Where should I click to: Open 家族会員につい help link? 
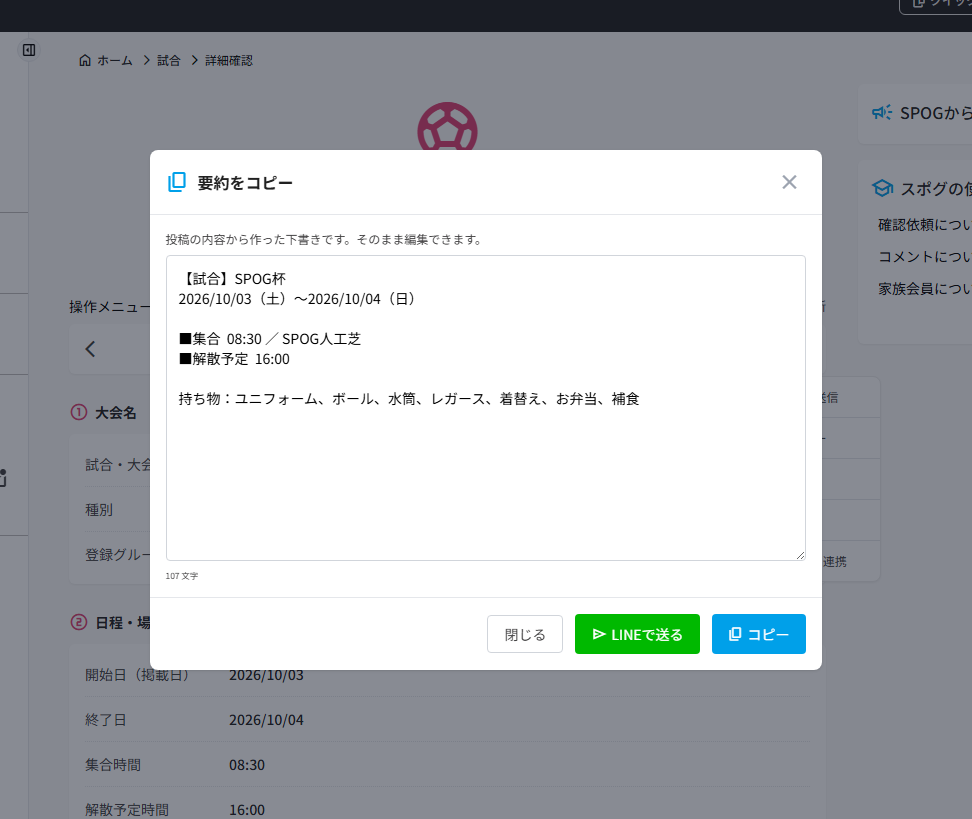pos(924,289)
